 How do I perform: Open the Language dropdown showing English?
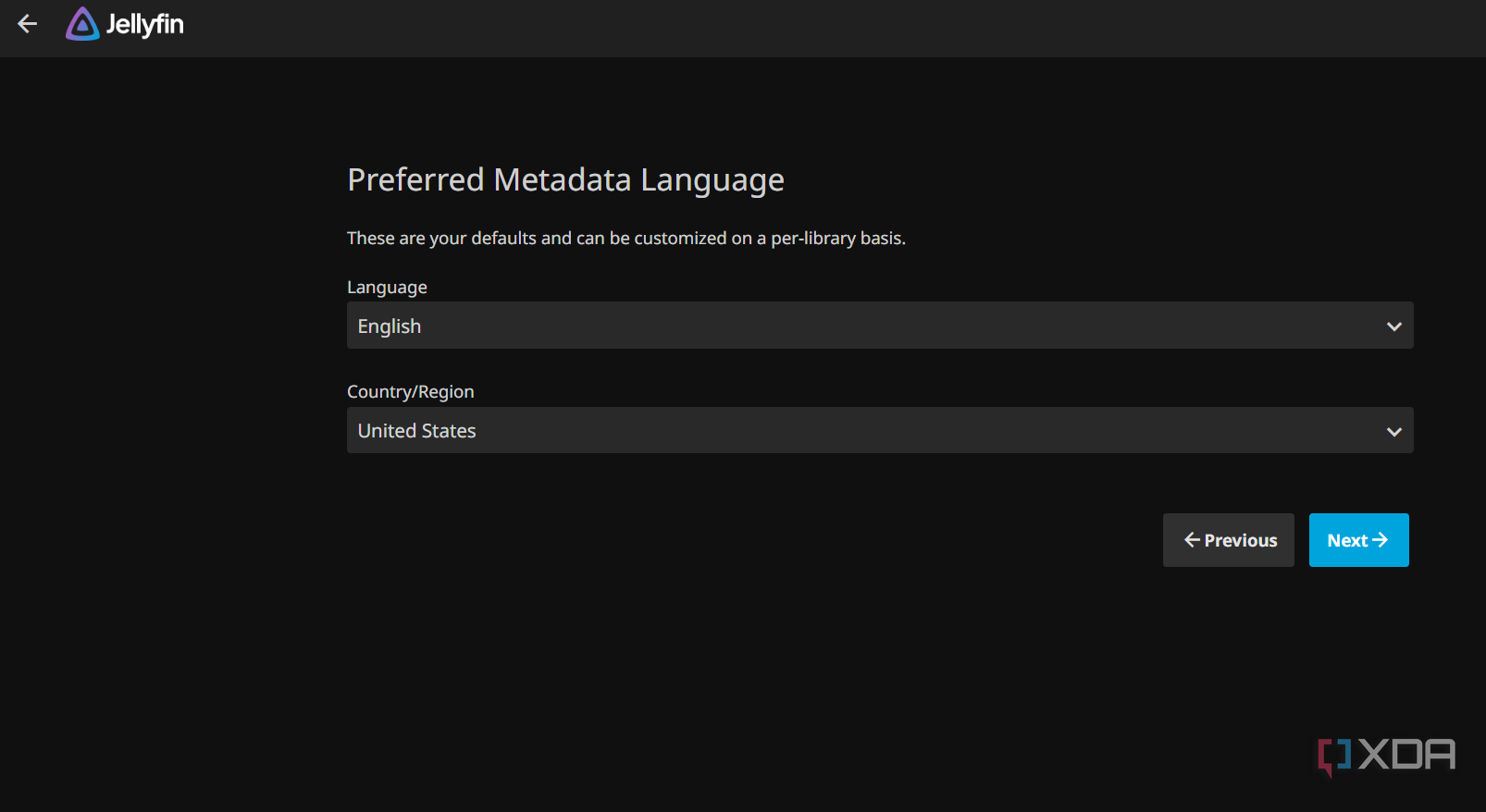click(x=880, y=326)
